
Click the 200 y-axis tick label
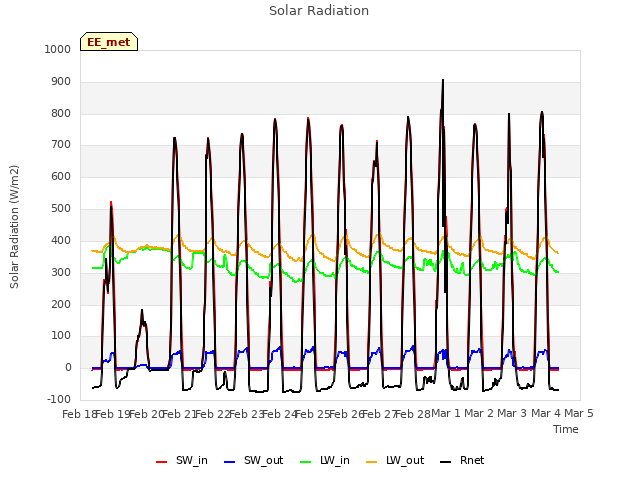[x=61, y=304]
